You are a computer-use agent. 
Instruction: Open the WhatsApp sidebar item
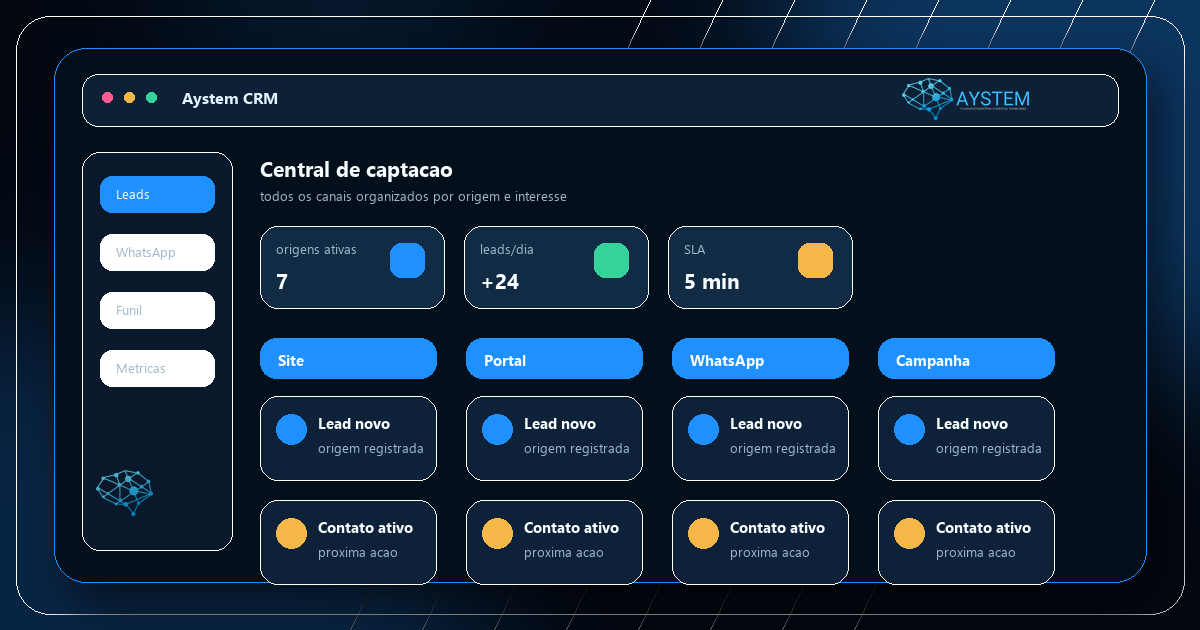157,252
